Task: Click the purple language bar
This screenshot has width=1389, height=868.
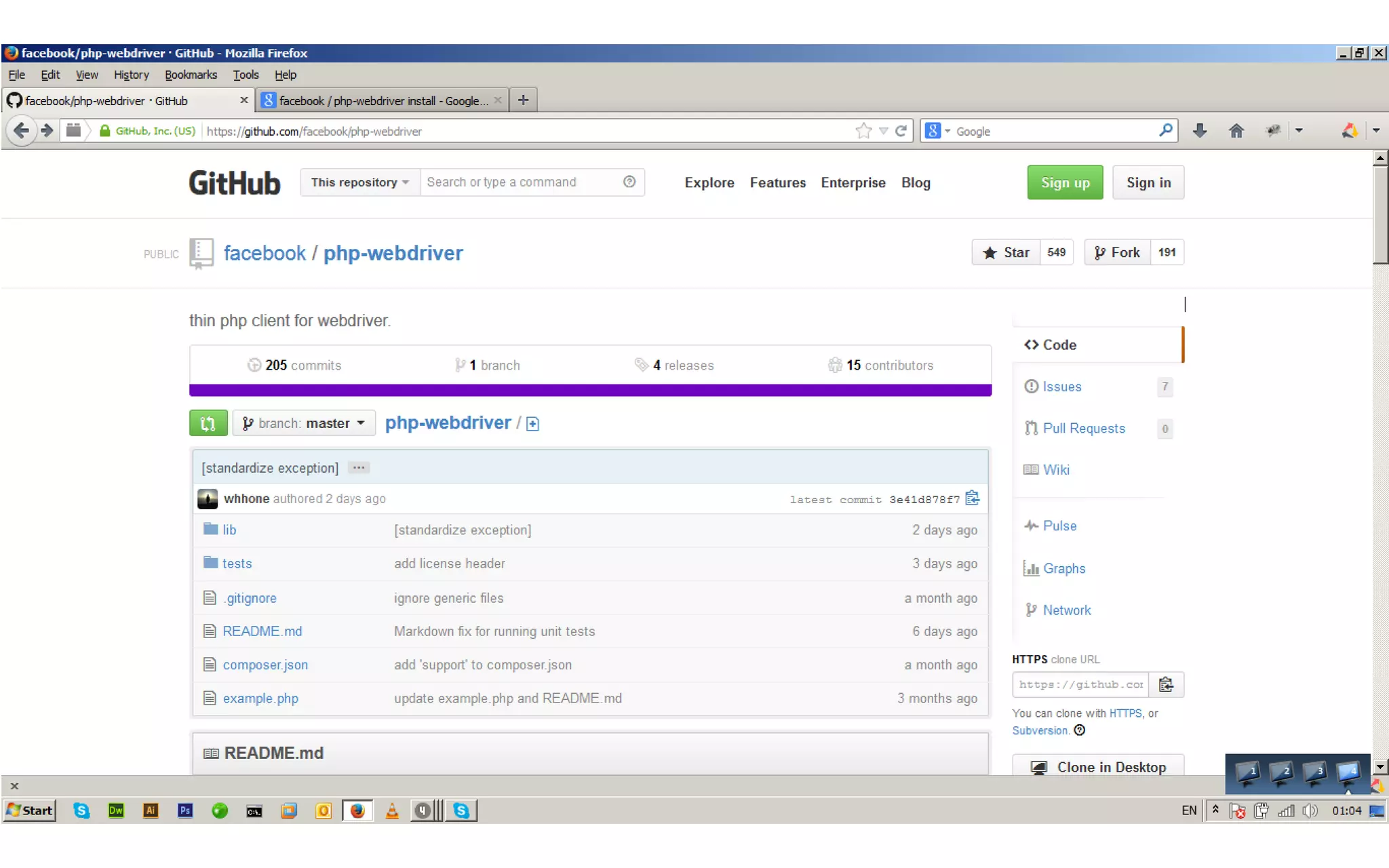Action: (590, 390)
